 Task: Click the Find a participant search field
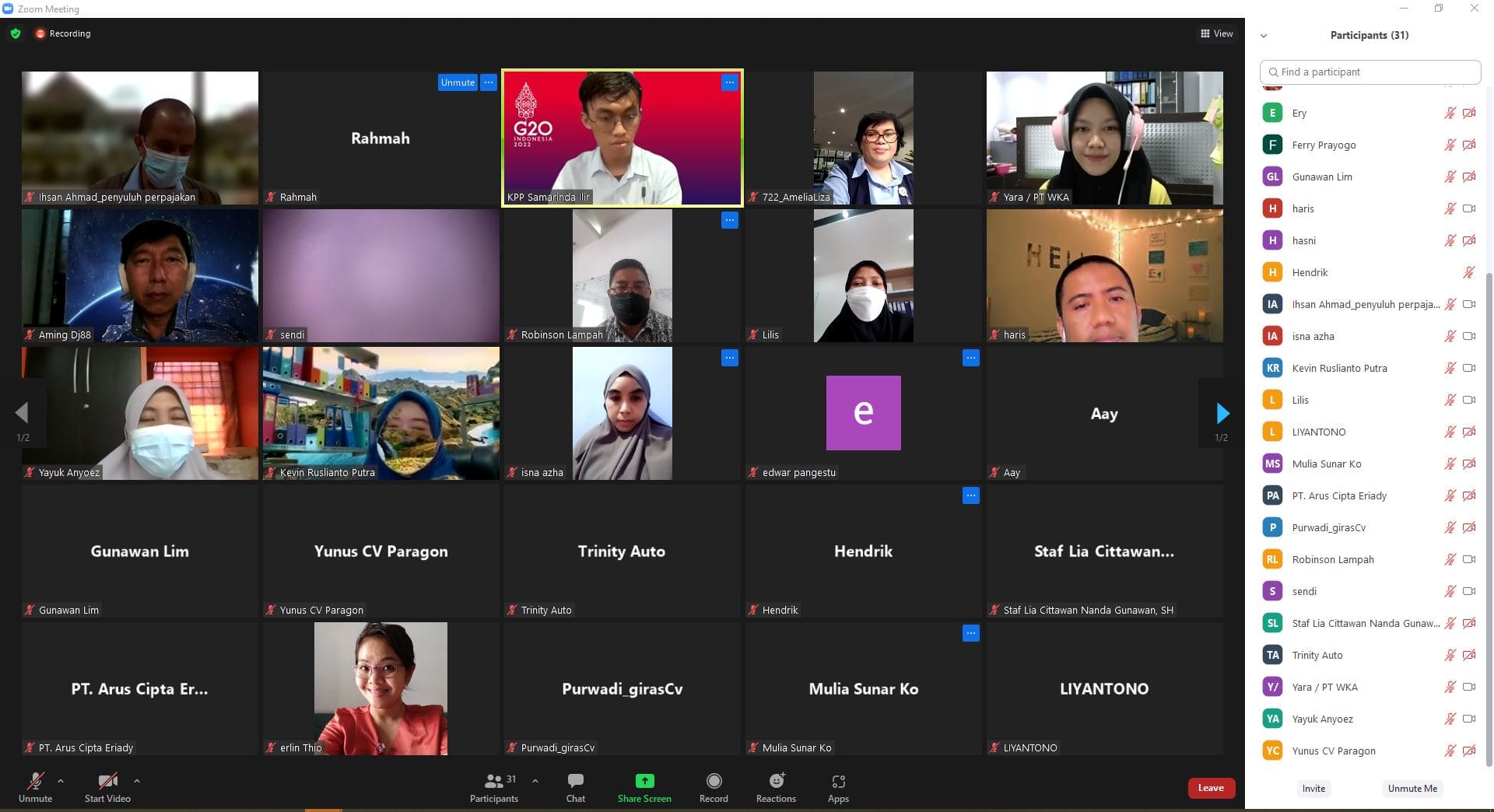pyautogui.click(x=1369, y=72)
